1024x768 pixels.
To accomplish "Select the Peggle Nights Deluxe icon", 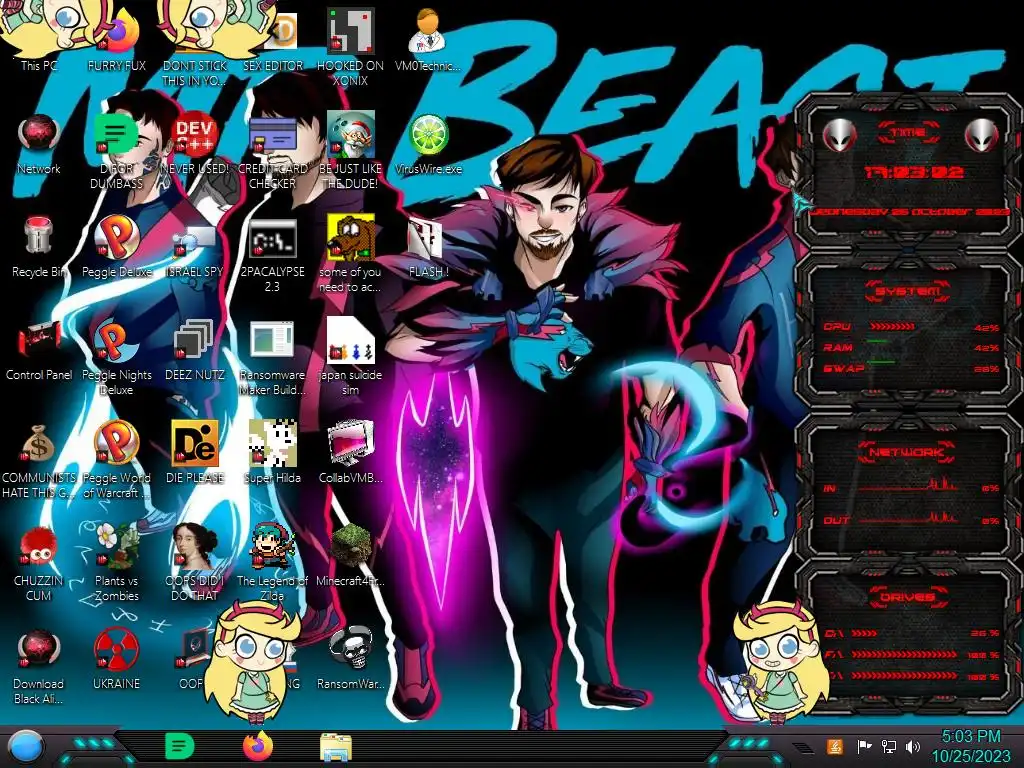I will tap(116, 357).
